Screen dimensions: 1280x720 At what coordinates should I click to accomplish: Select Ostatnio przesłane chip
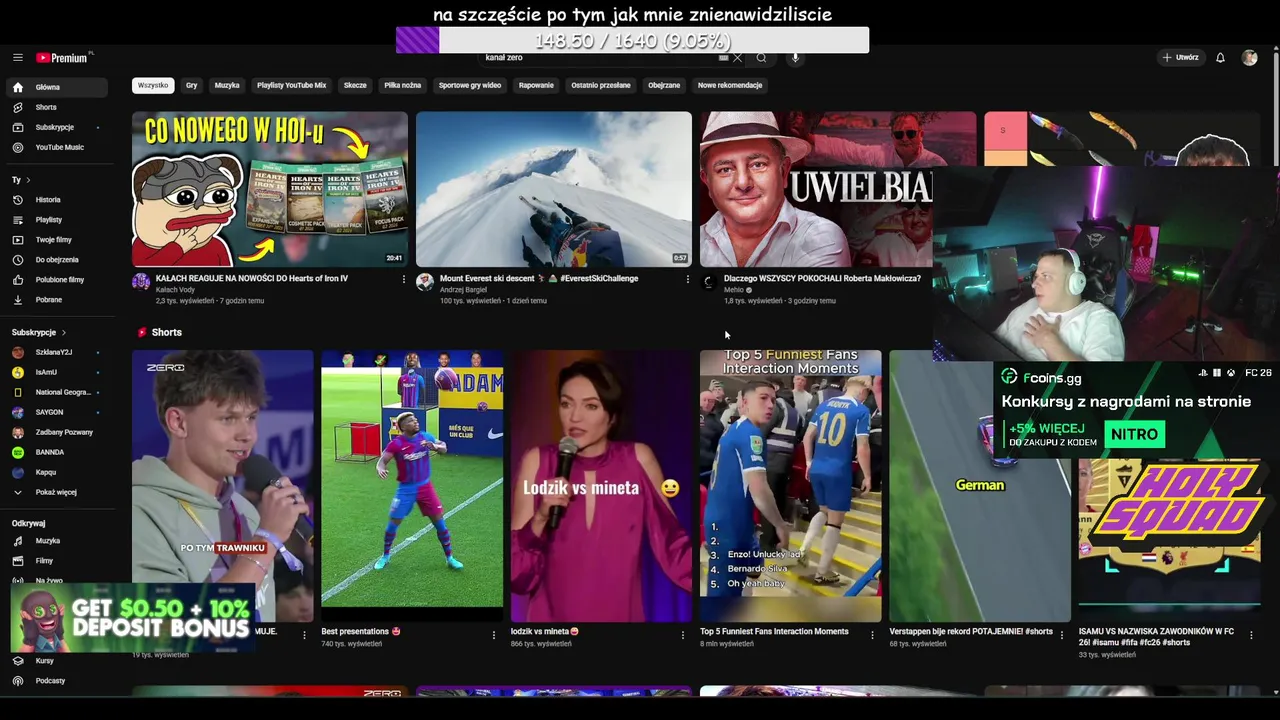click(x=601, y=85)
